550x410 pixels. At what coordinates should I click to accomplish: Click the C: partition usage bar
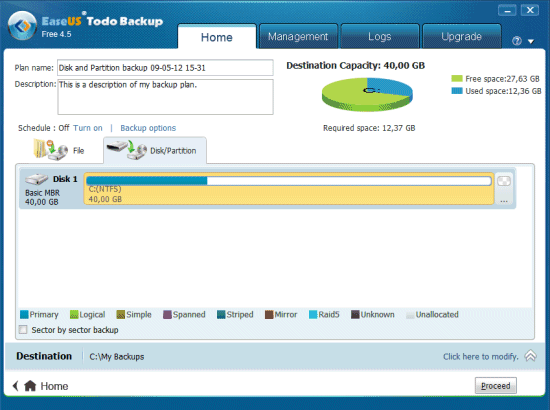point(289,181)
